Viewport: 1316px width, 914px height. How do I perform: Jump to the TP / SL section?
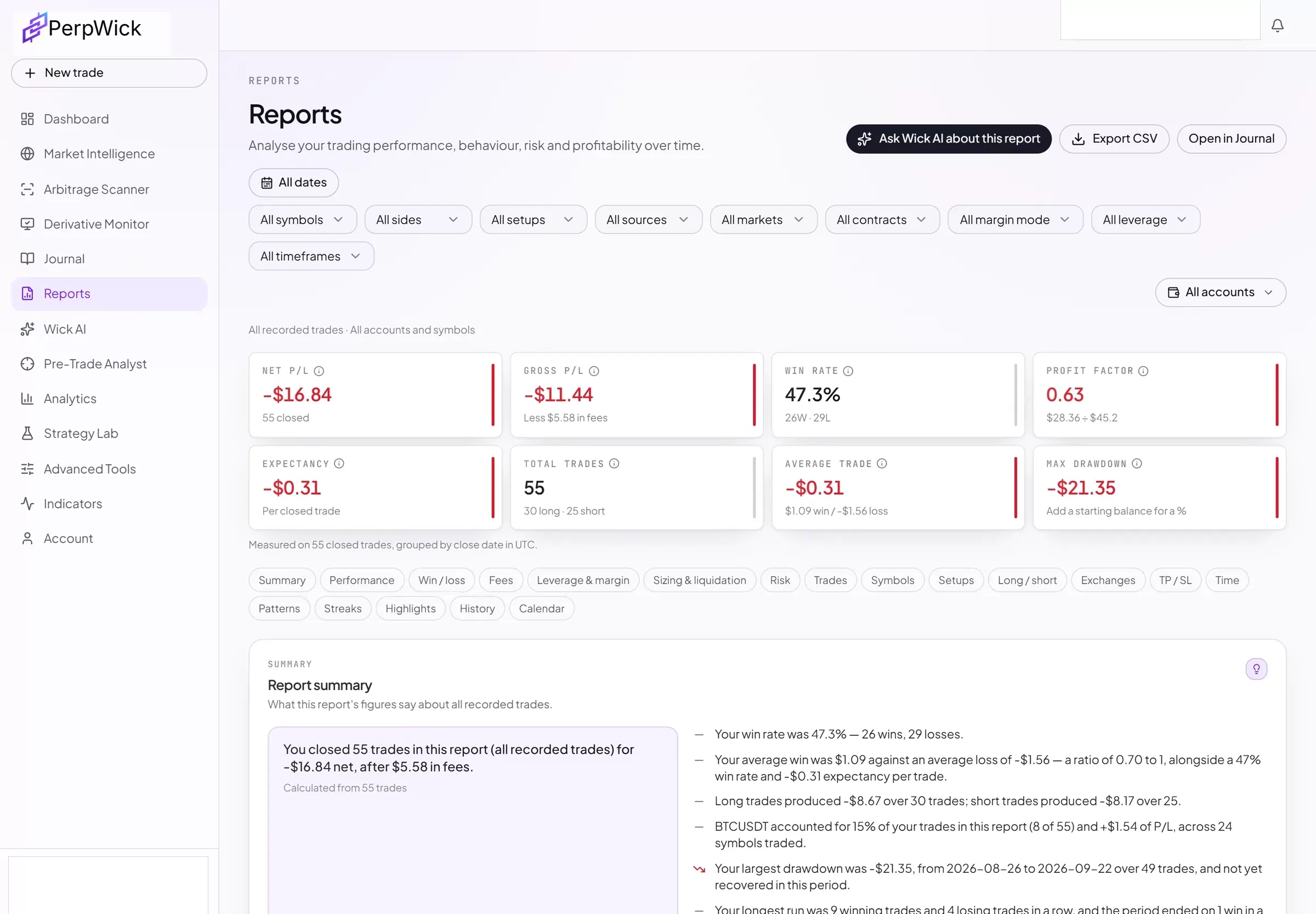coord(1175,581)
